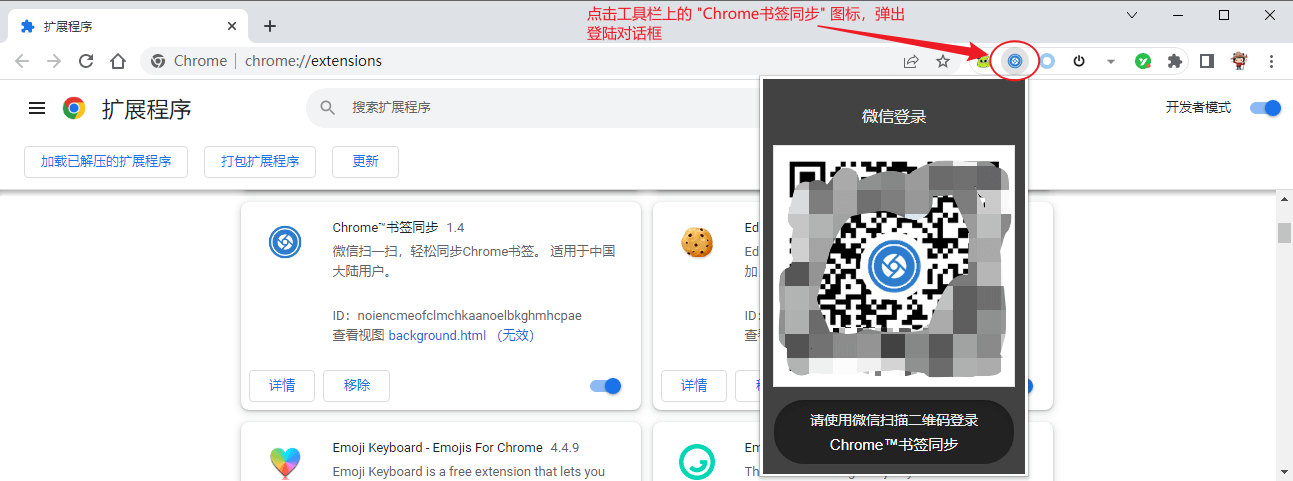Viewport: 1293px width, 481px height.
Task: Click the cookie extension icon
Action: [x=697, y=241]
